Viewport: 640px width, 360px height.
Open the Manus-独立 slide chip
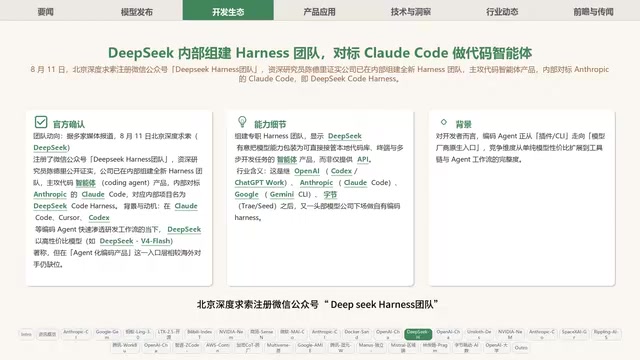tap(371, 347)
